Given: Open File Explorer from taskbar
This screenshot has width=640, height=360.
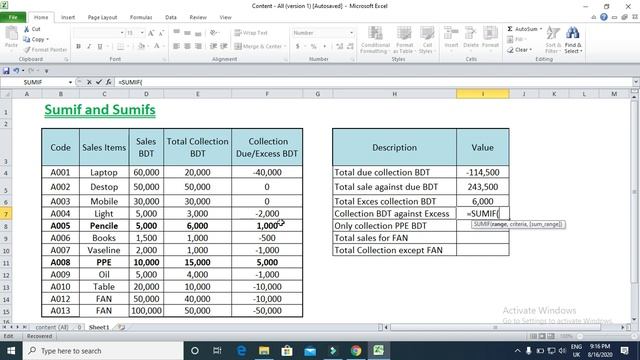Looking at the screenshot, I should 264,351.
